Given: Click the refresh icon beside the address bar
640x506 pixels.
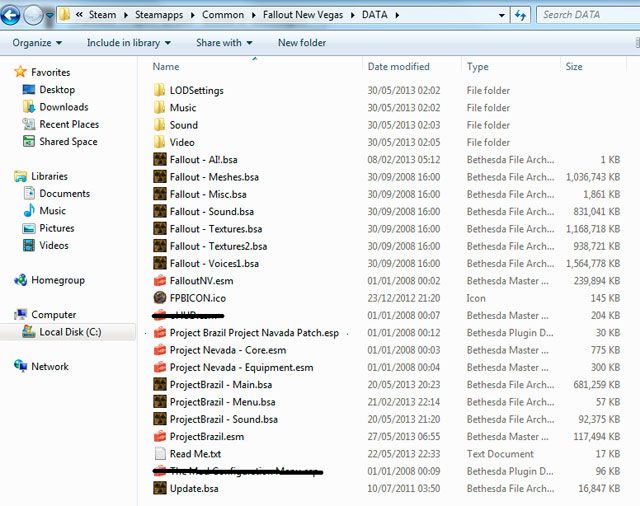Looking at the screenshot, I should (520, 16).
